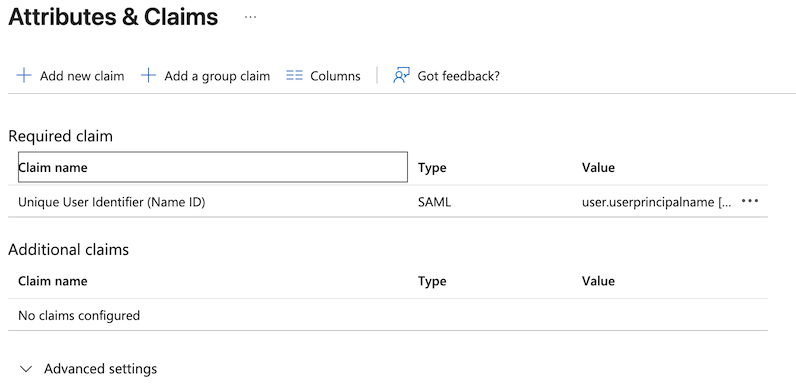Click the Got feedback? link text
Viewport: 796px width, 389px height.
click(458, 76)
